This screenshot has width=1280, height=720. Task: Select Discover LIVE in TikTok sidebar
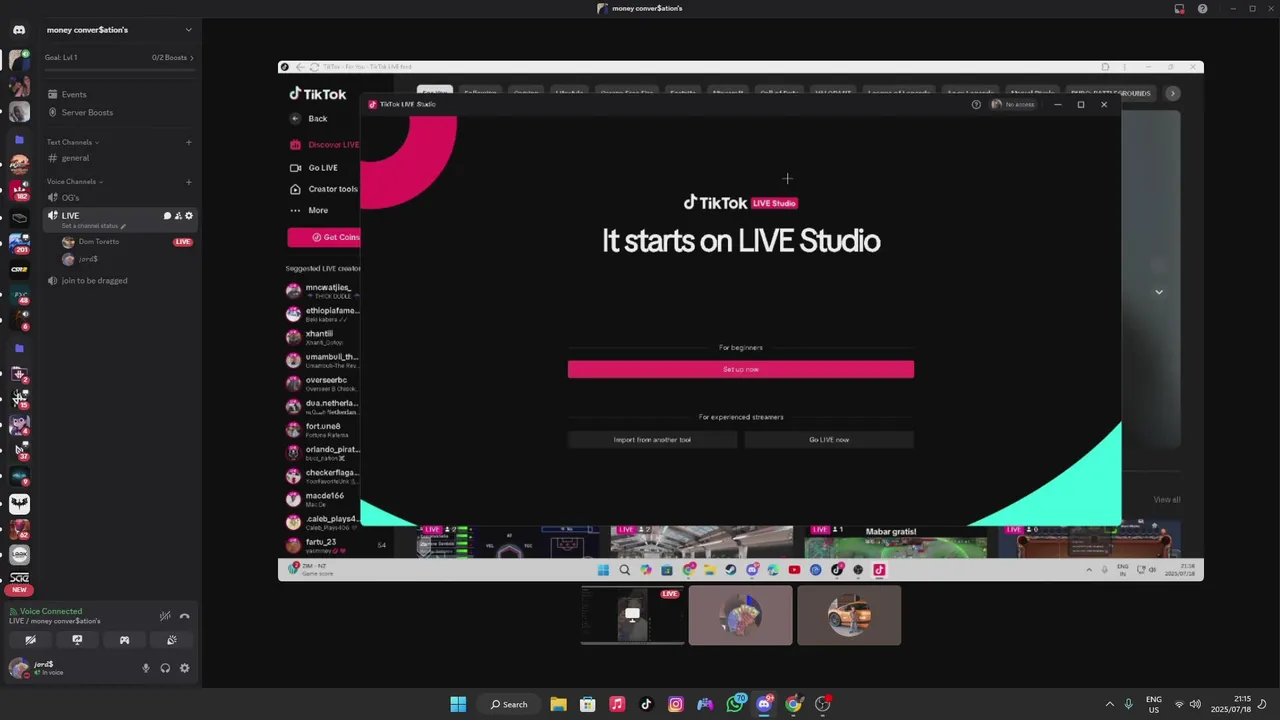coord(324,145)
